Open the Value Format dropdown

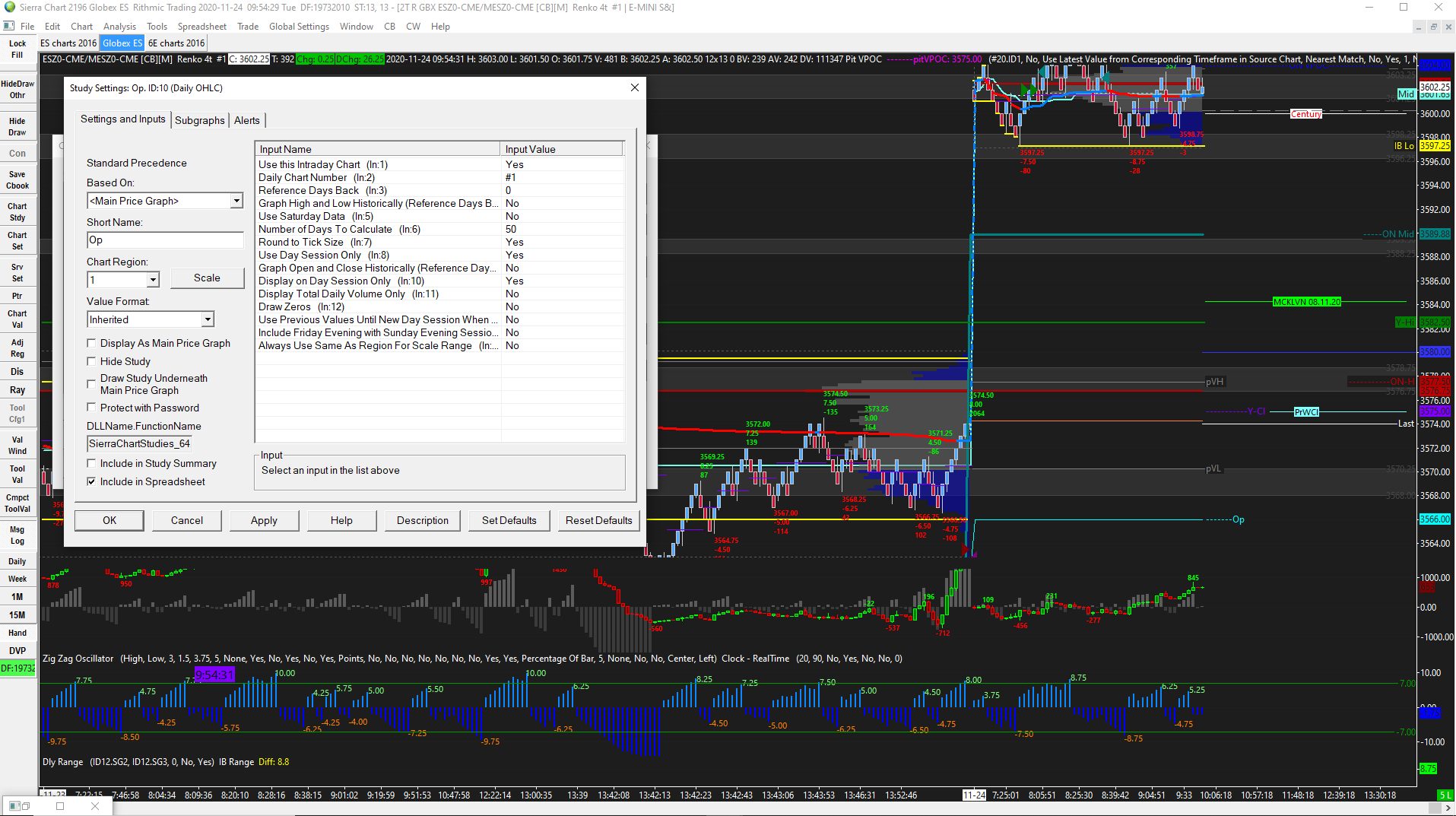point(208,320)
